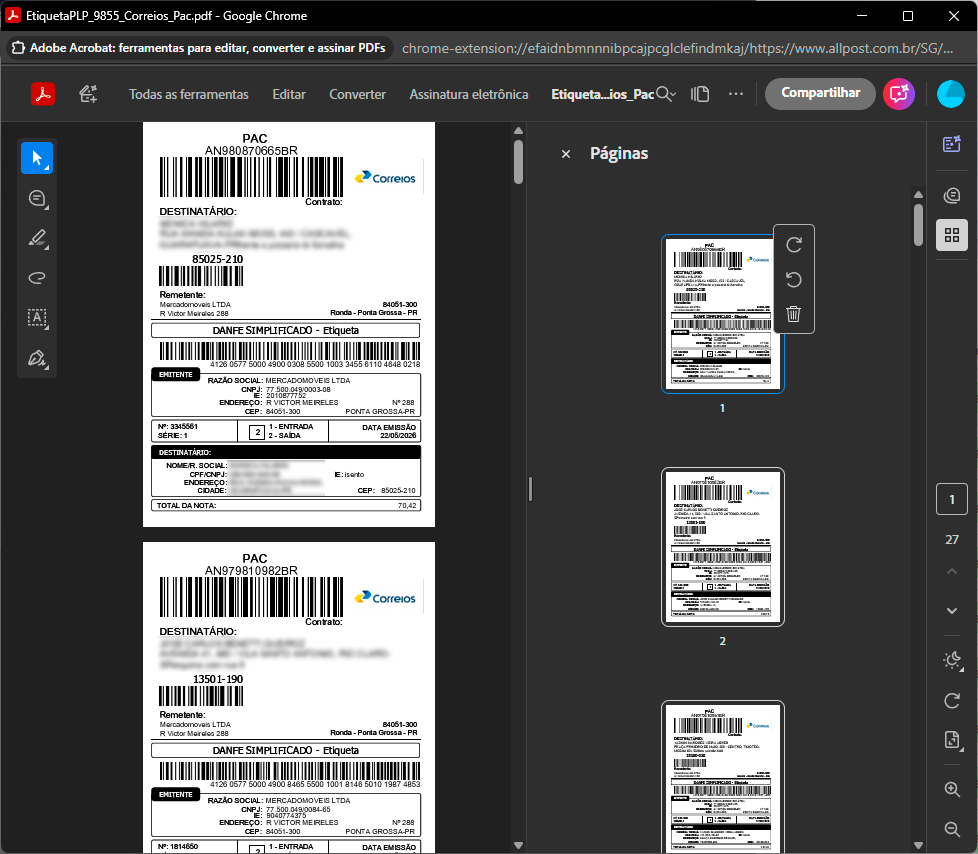The image size is (978, 854).
Task: Open the page display settings icon
Action: (952, 740)
